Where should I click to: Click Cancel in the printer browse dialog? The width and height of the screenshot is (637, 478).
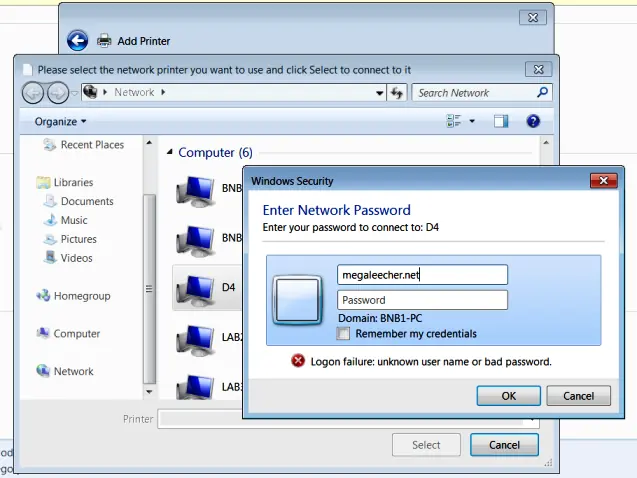504,445
